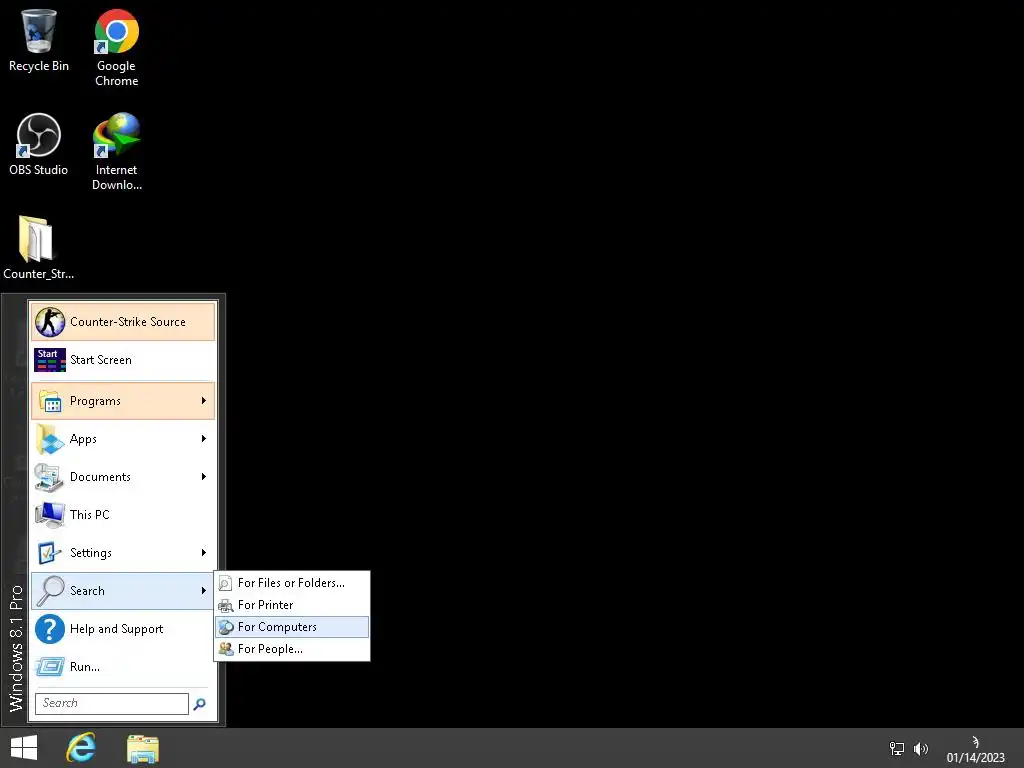The width and height of the screenshot is (1024, 768).
Task: Click the Start Screen tile icon
Action: [50, 360]
